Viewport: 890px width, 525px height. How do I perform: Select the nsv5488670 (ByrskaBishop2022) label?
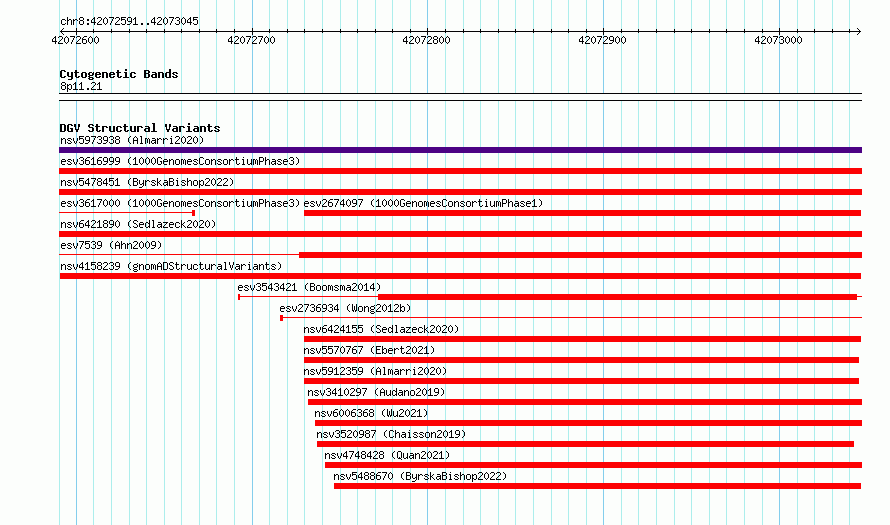pyautogui.click(x=420, y=476)
